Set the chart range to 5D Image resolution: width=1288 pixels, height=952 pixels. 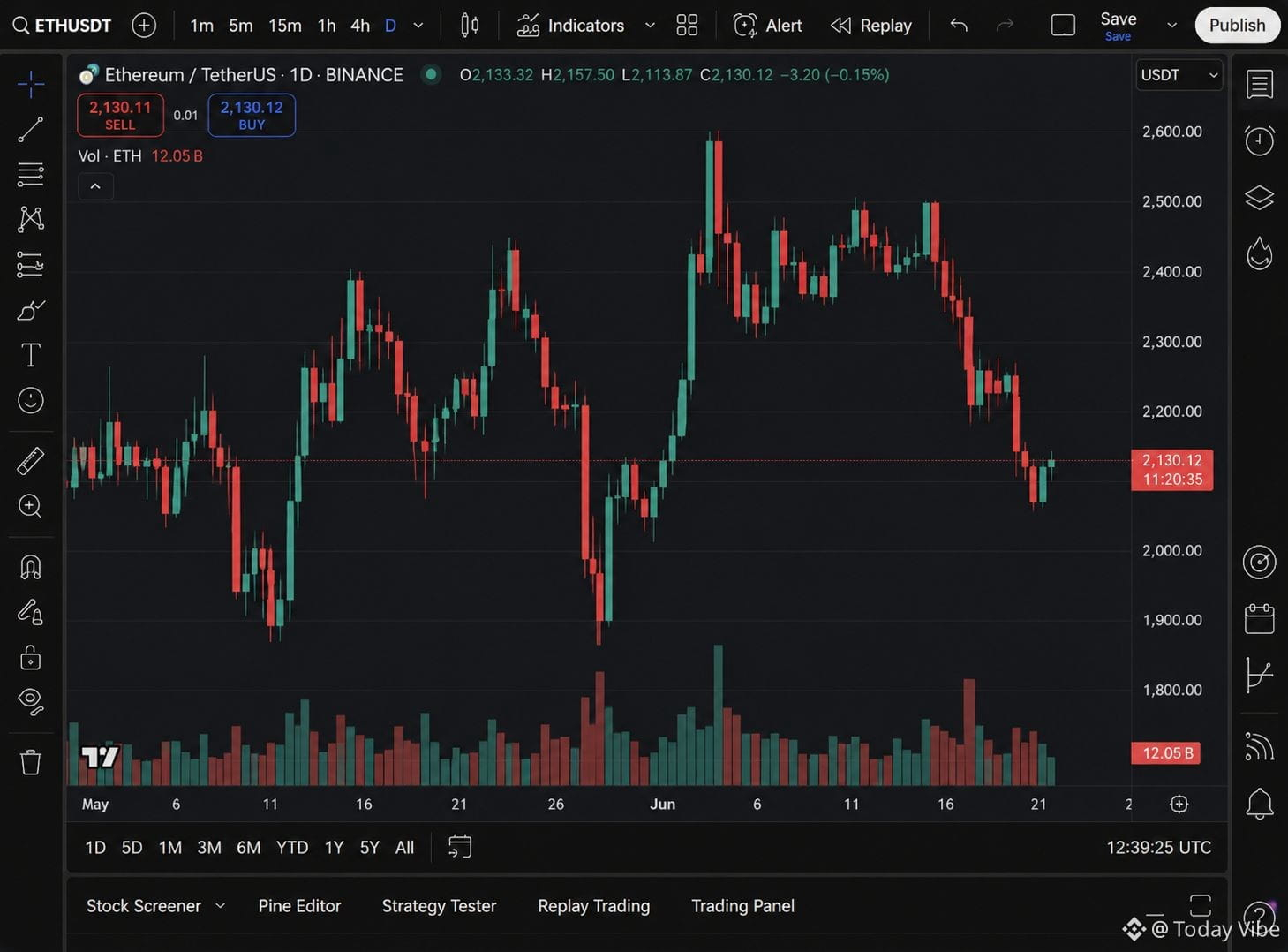pyautogui.click(x=132, y=848)
